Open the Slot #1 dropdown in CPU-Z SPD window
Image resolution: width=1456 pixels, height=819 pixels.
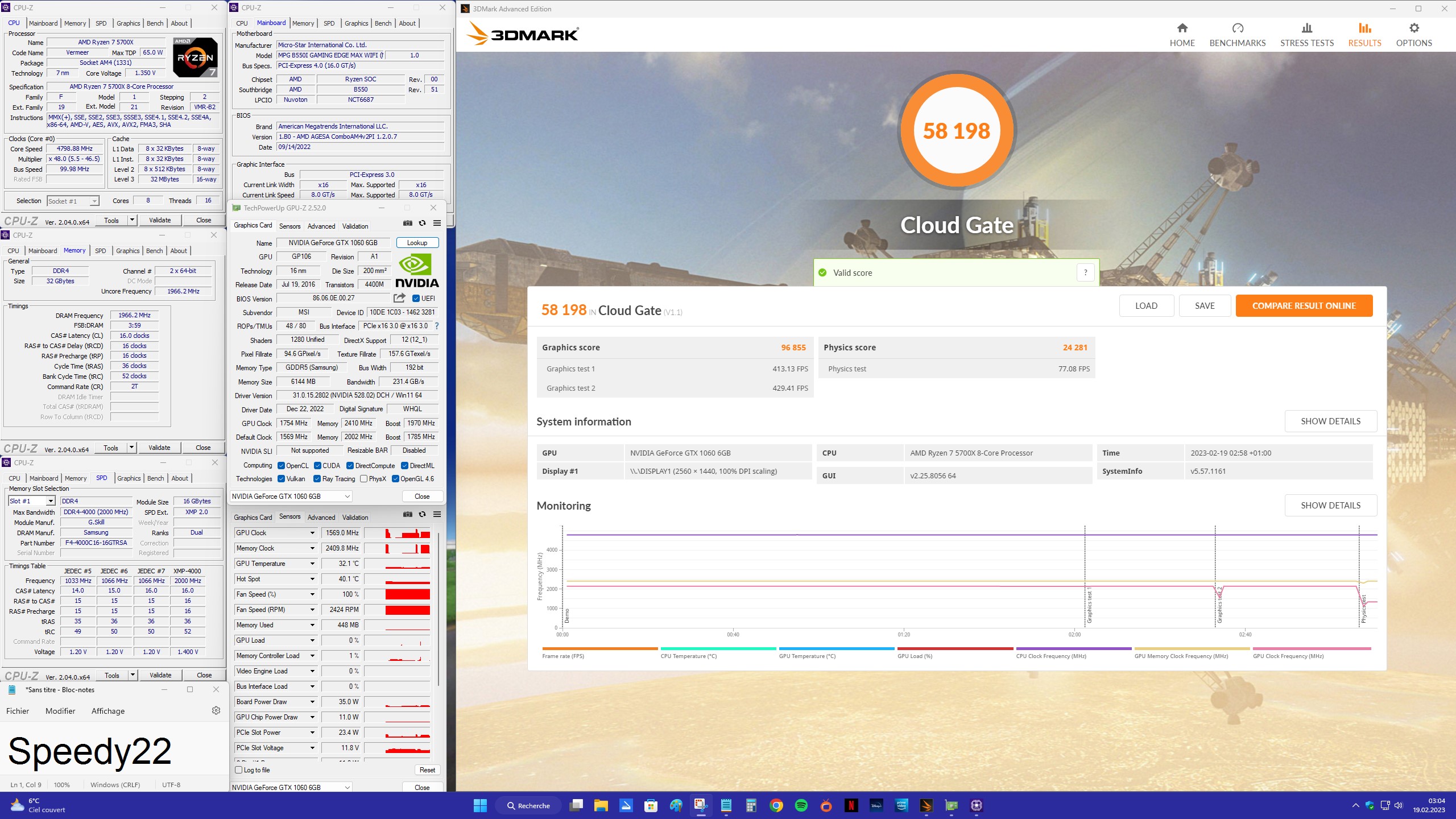point(31,500)
